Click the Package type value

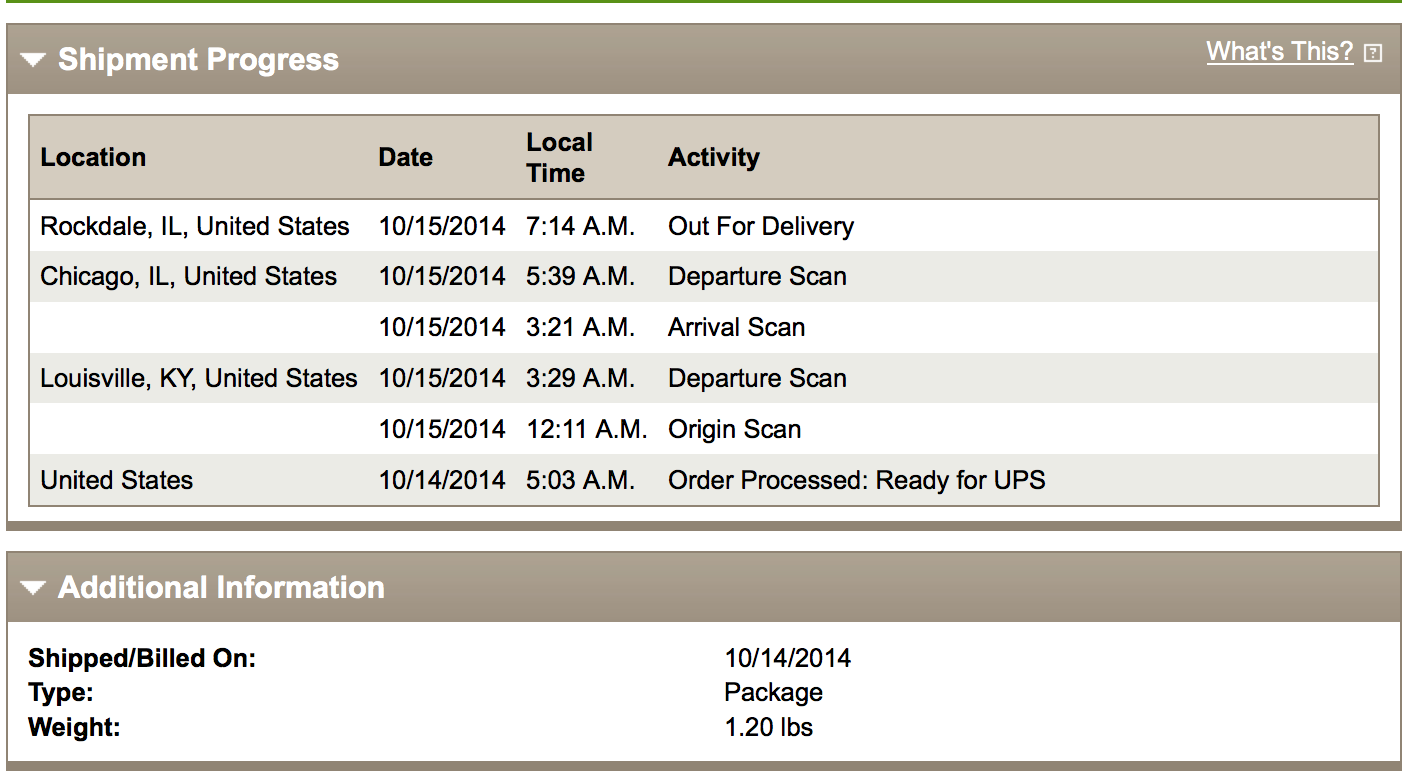(x=774, y=693)
